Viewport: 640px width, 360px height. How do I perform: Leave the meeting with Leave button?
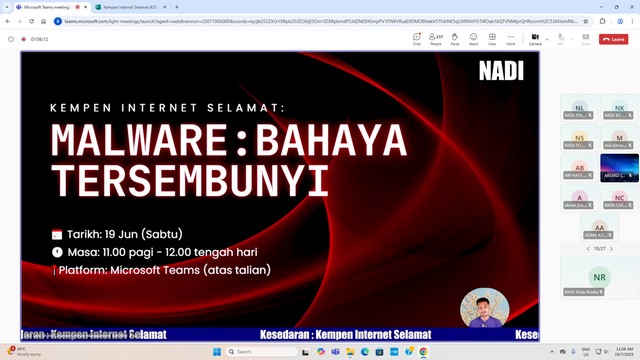click(613, 39)
